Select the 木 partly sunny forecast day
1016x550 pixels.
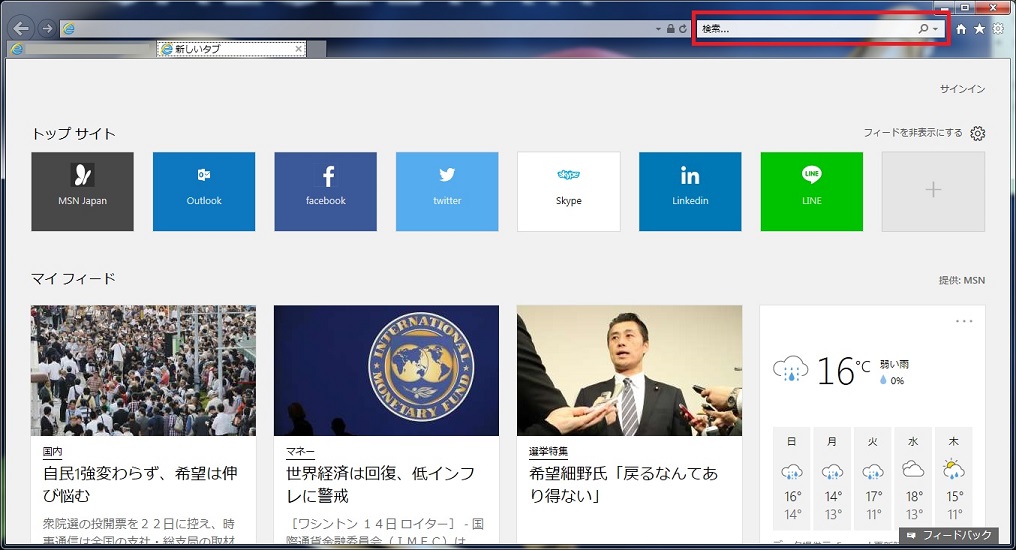[x=954, y=481]
